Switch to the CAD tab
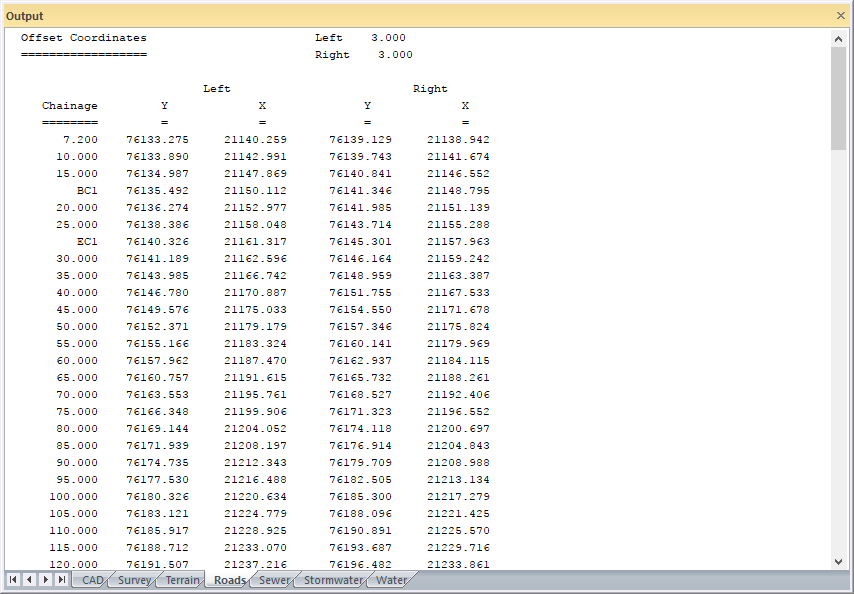Viewport: 854px width, 594px height. point(92,580)
